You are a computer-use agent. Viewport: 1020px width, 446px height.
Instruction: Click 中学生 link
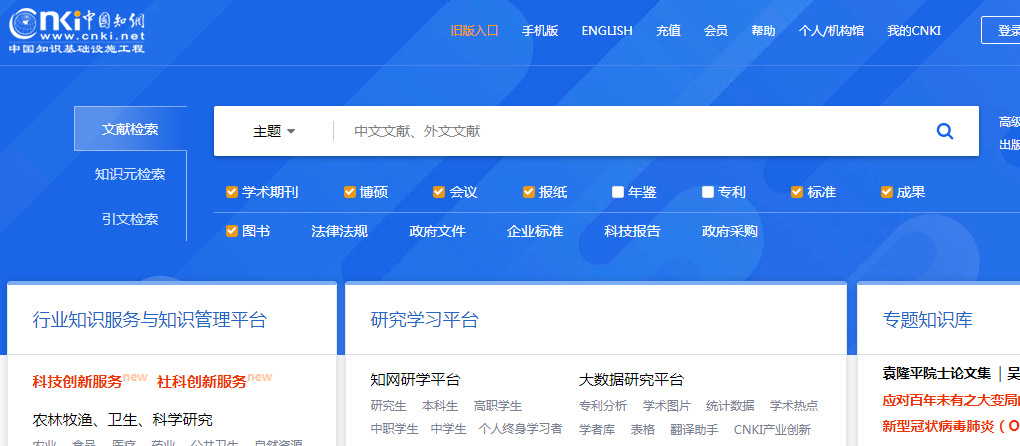(x=449, y=430)
